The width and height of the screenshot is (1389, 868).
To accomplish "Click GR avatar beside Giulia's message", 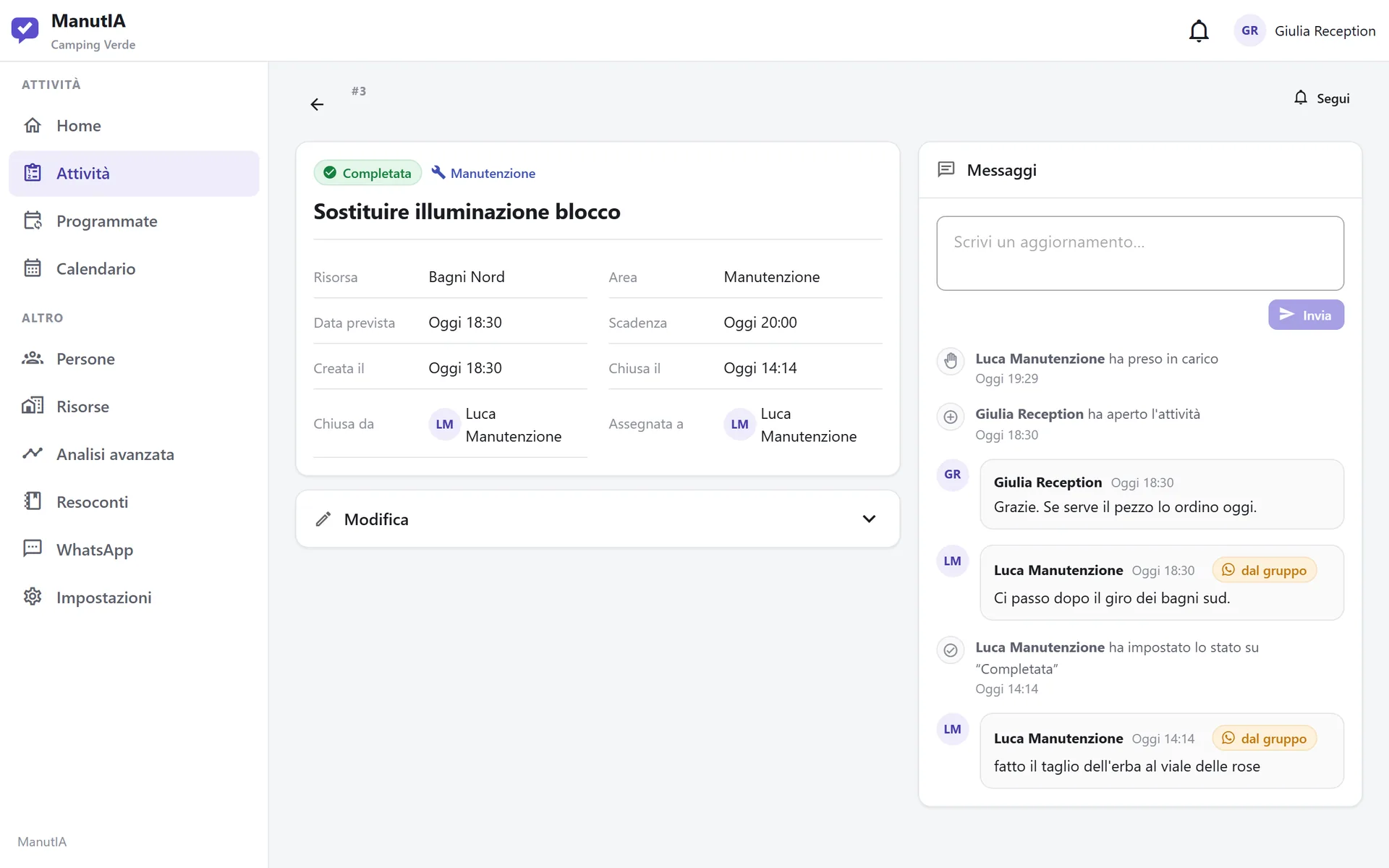I will pyautogui.click(x=952, y=475).
